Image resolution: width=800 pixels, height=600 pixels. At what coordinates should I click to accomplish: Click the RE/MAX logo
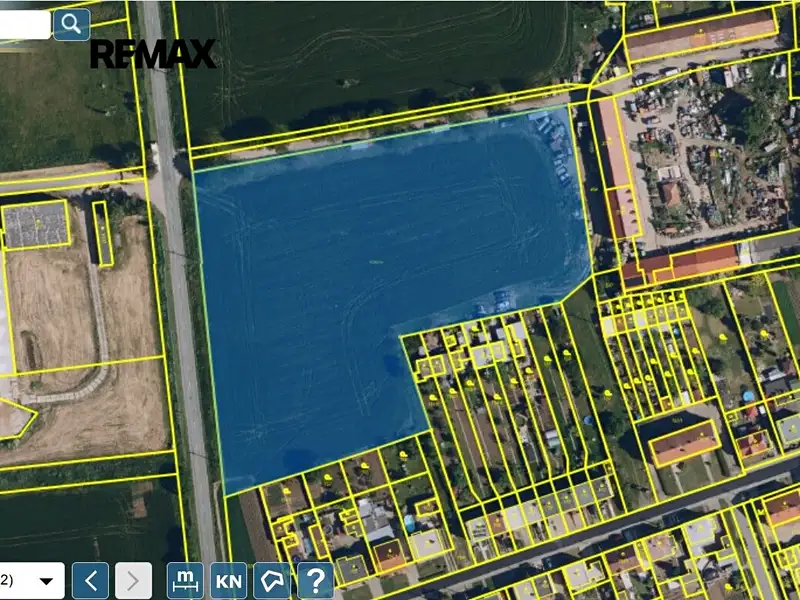(x=153, y=54)
